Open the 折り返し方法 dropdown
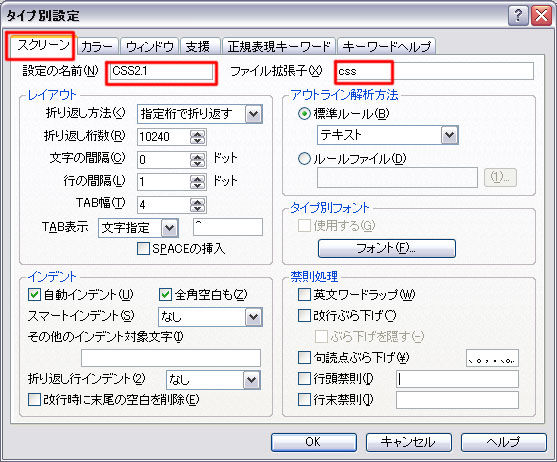This screenshot has height=462, width=557. click(x=253, y=114)
